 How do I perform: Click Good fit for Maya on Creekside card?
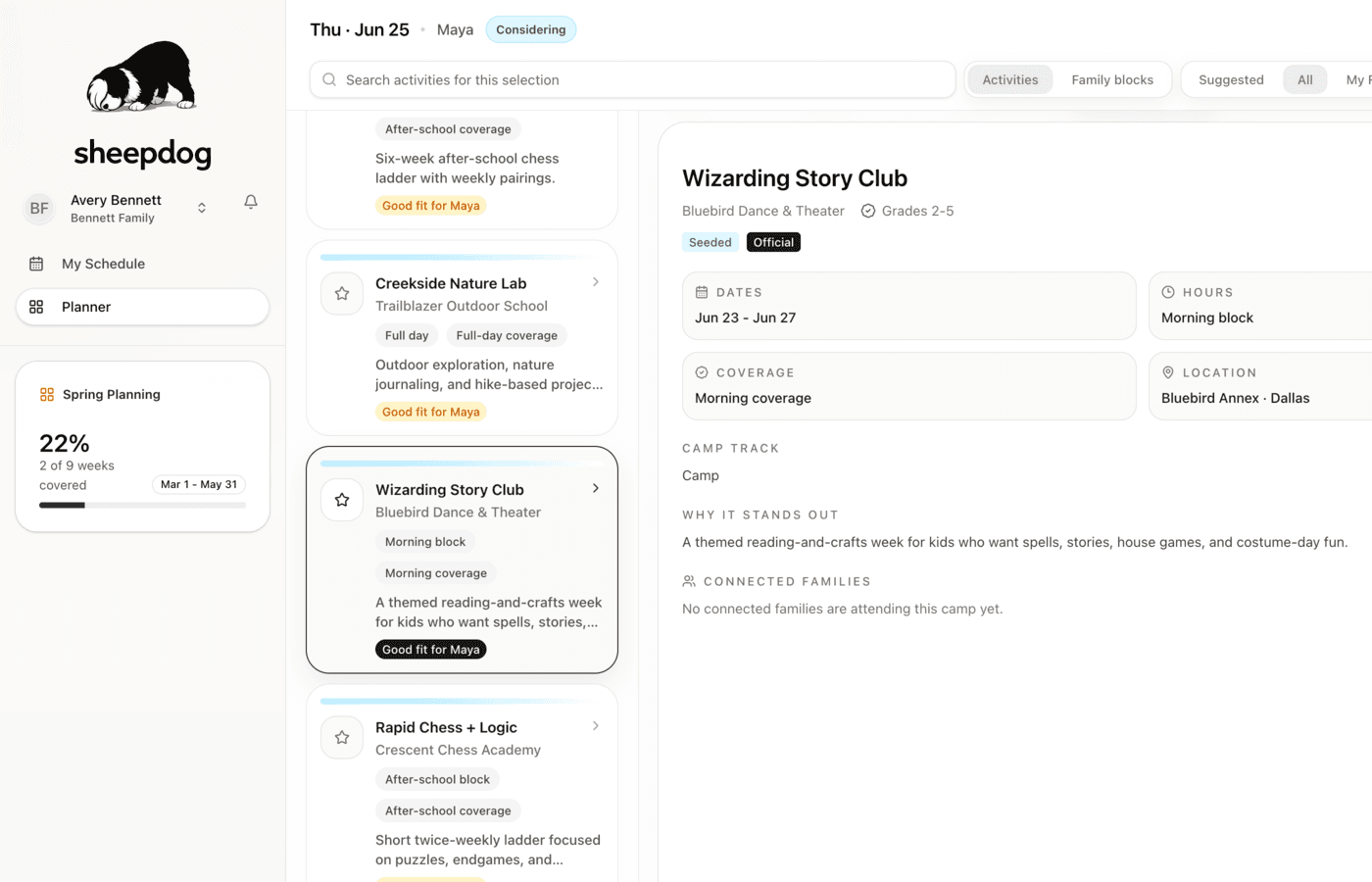[431, 412]
